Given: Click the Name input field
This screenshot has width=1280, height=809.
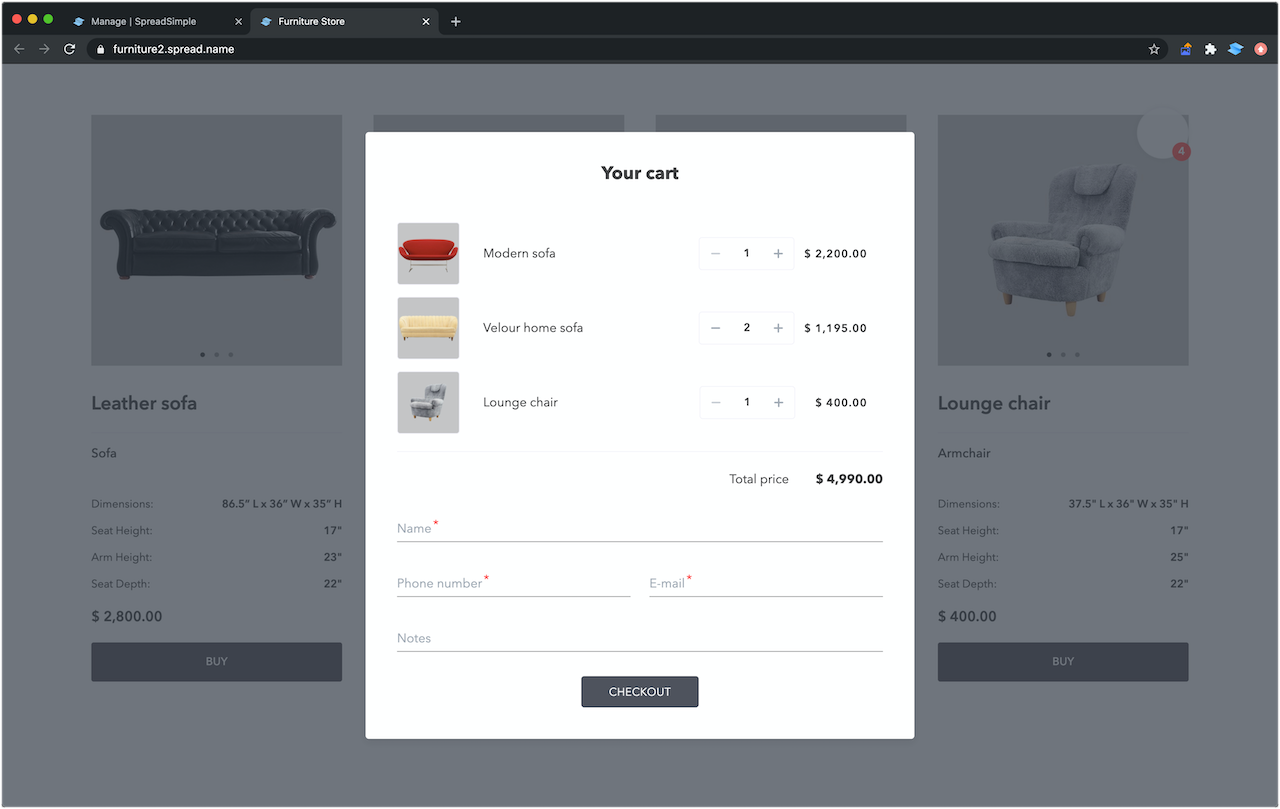Looking at the screenshot, I should pos(639,528).
